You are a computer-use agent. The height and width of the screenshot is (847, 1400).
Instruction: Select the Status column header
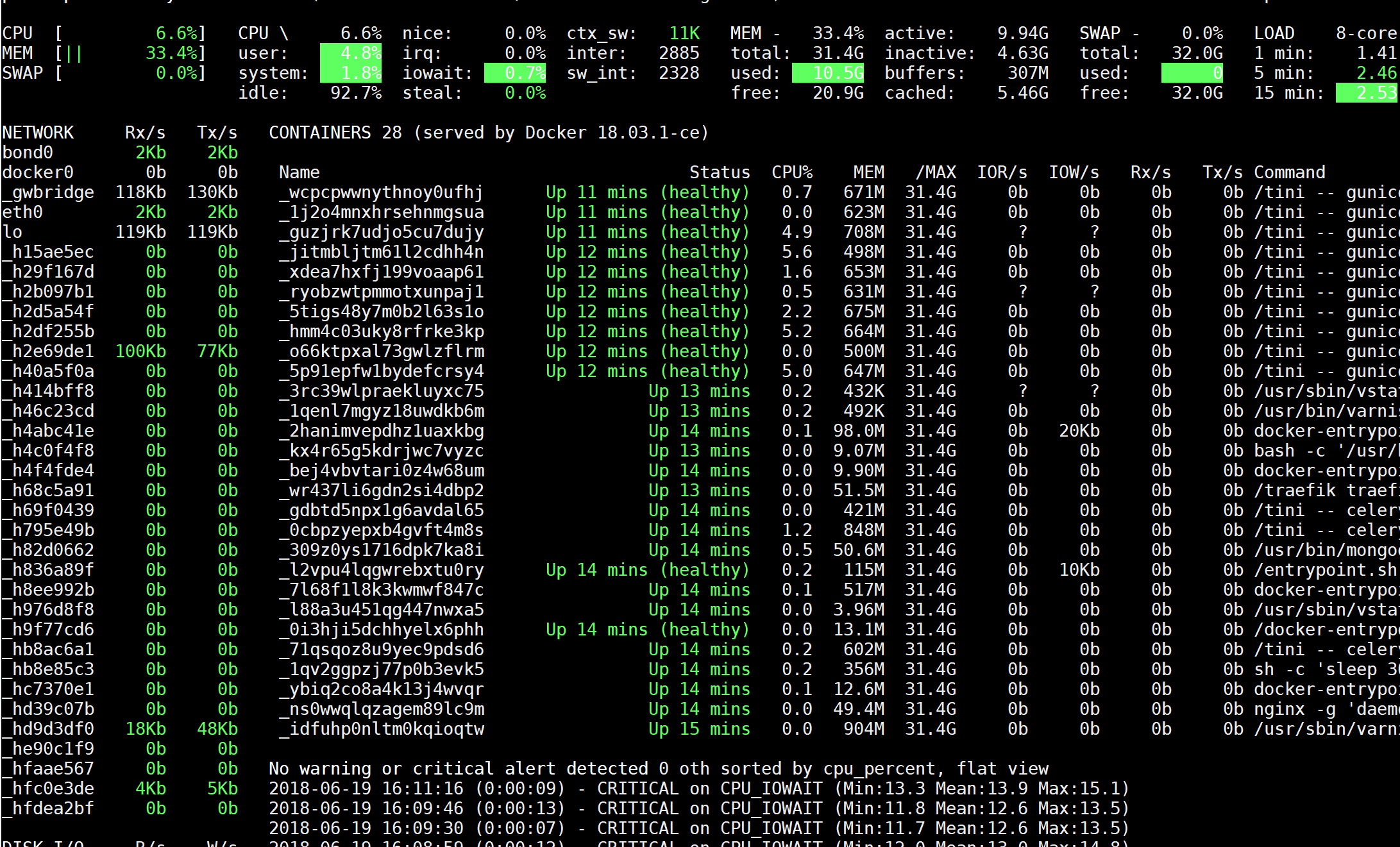[x=720, y=172]
